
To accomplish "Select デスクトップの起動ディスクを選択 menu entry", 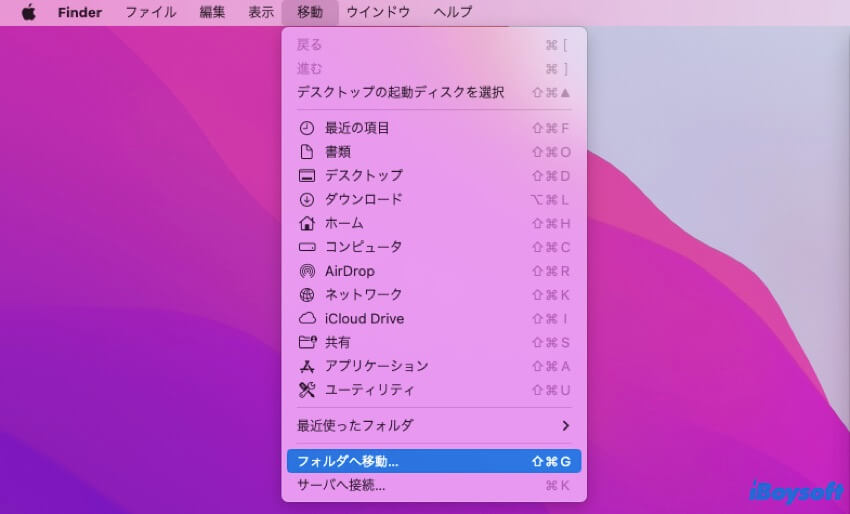I will click(434, 92).
